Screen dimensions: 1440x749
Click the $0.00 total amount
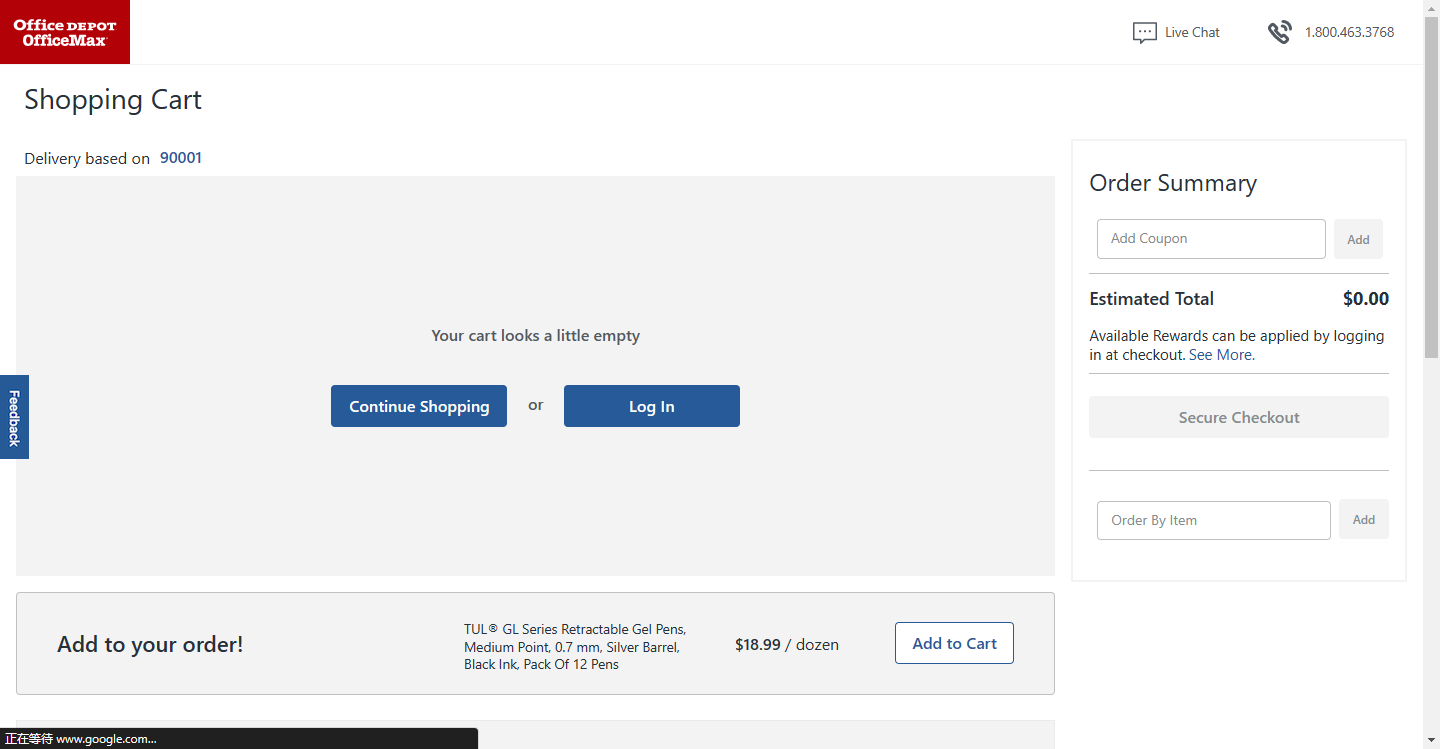coord(1366,299)
